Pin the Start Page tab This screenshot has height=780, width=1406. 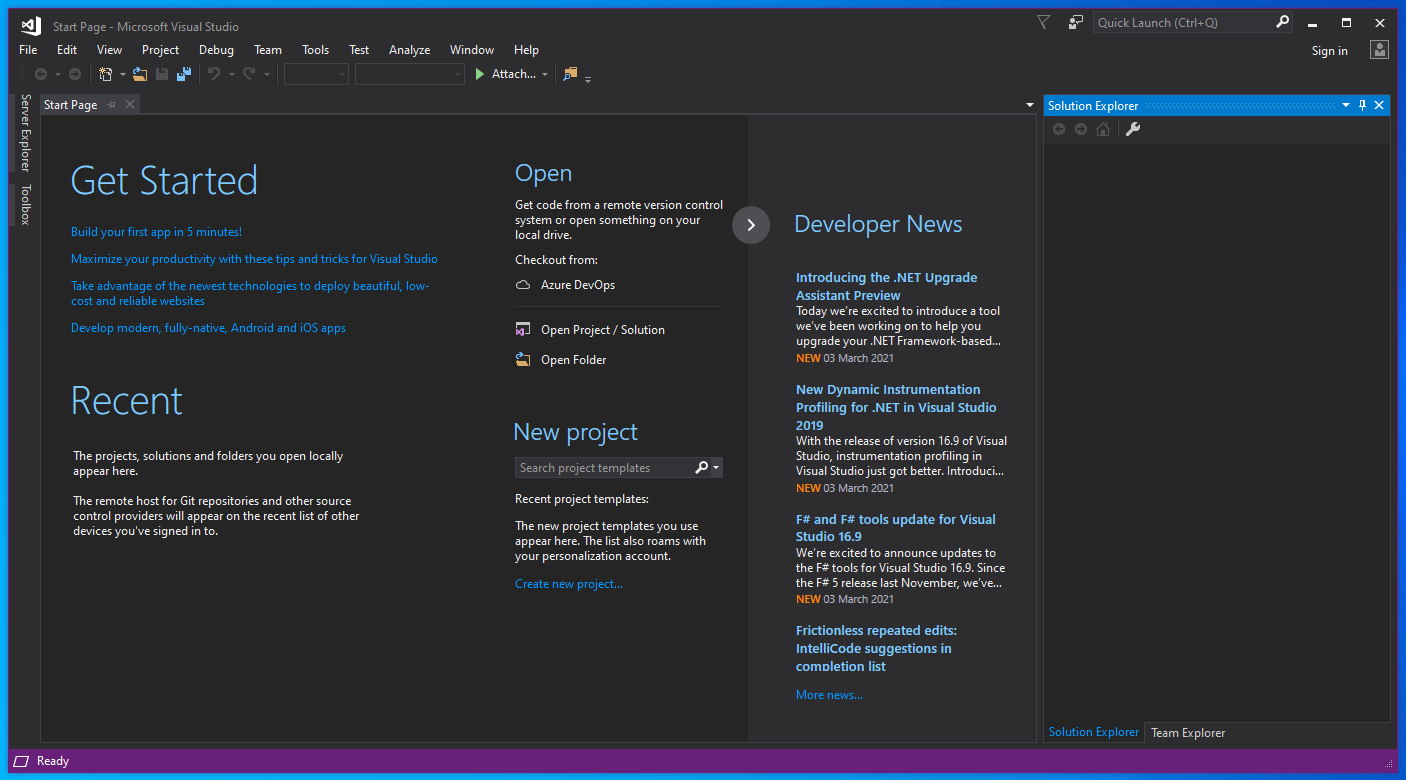[x=113, y=104]
